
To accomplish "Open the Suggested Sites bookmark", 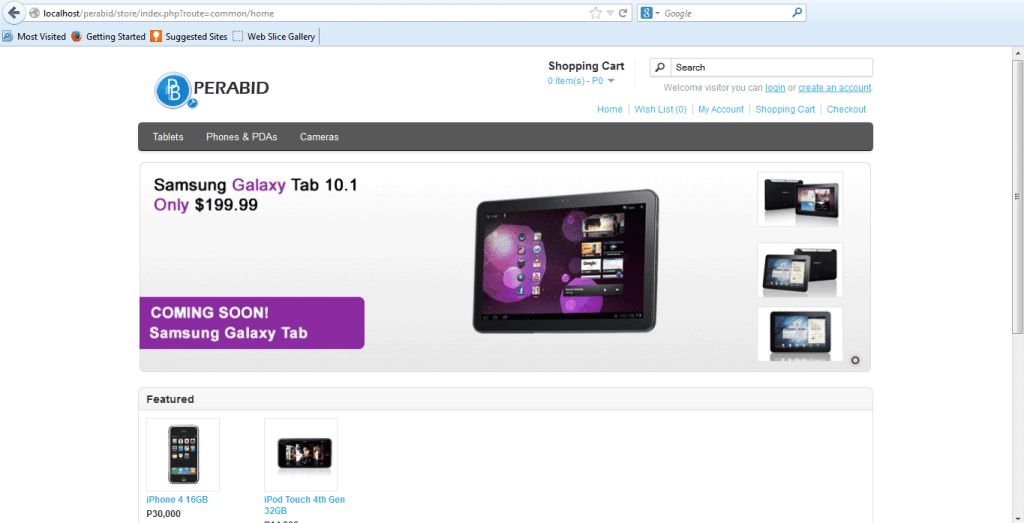I will 188,37.
